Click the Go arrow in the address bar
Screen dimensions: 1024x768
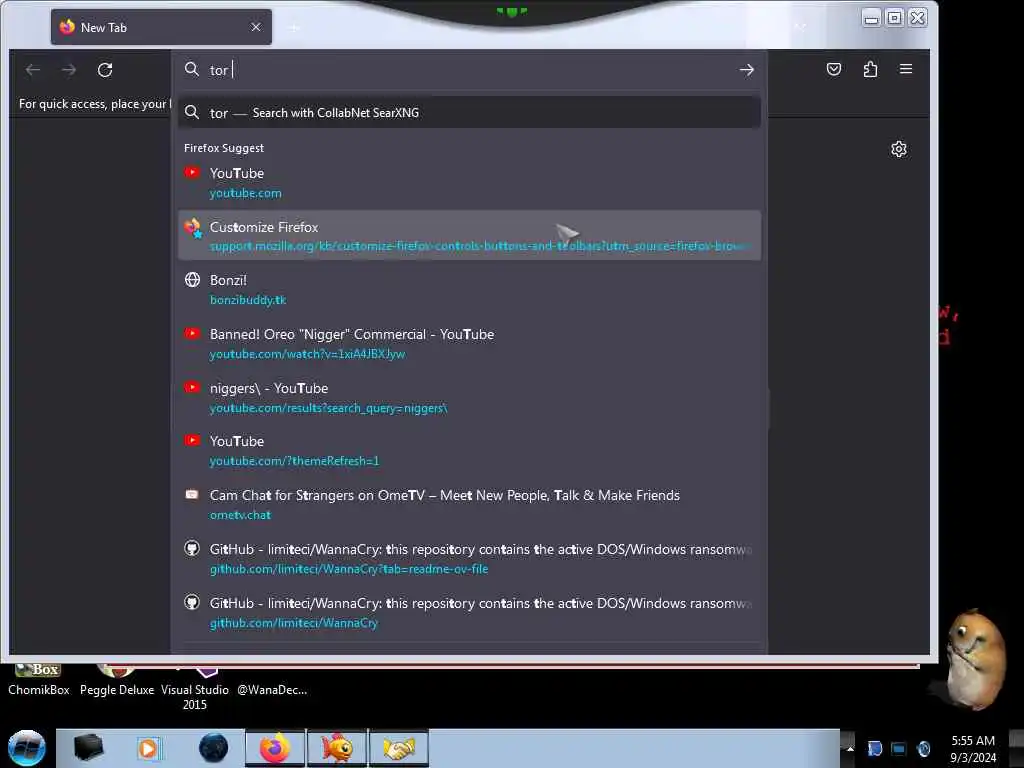coord(746,70)
